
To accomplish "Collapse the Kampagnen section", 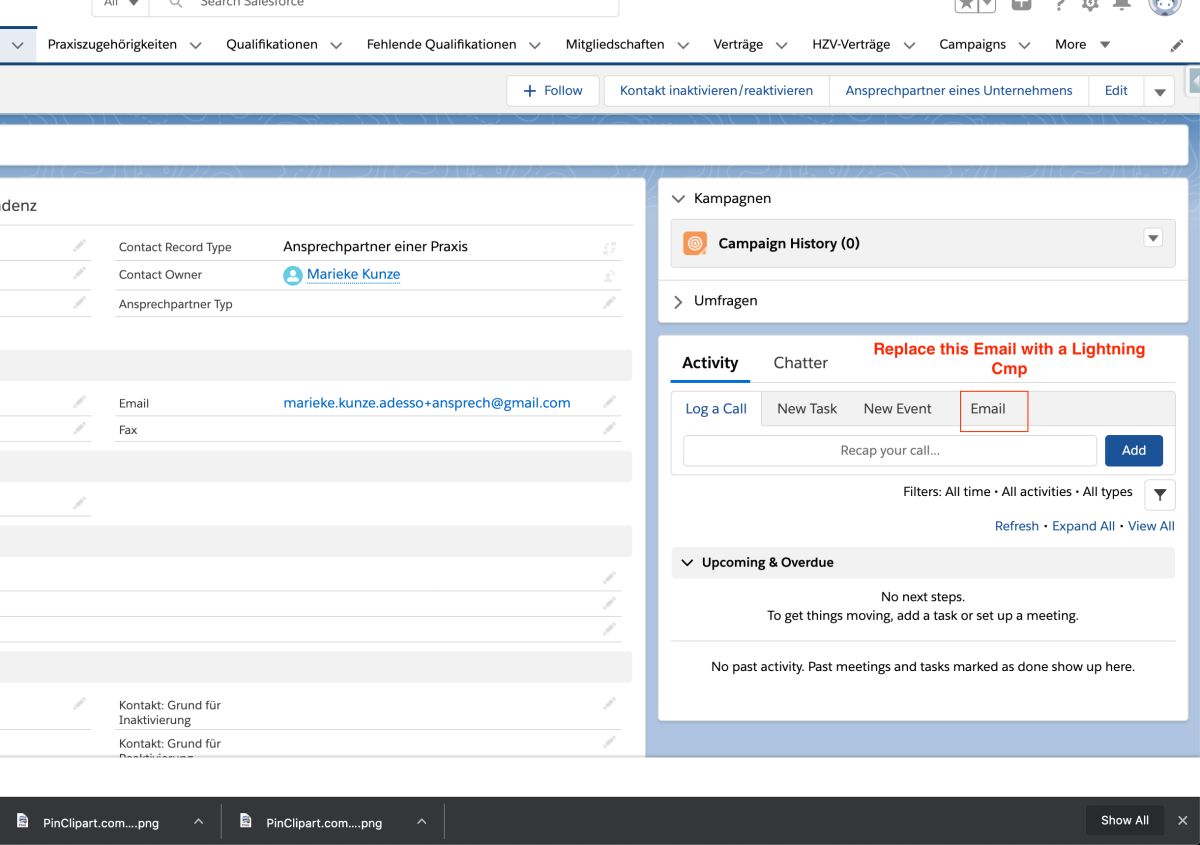I will pos(679,199).
